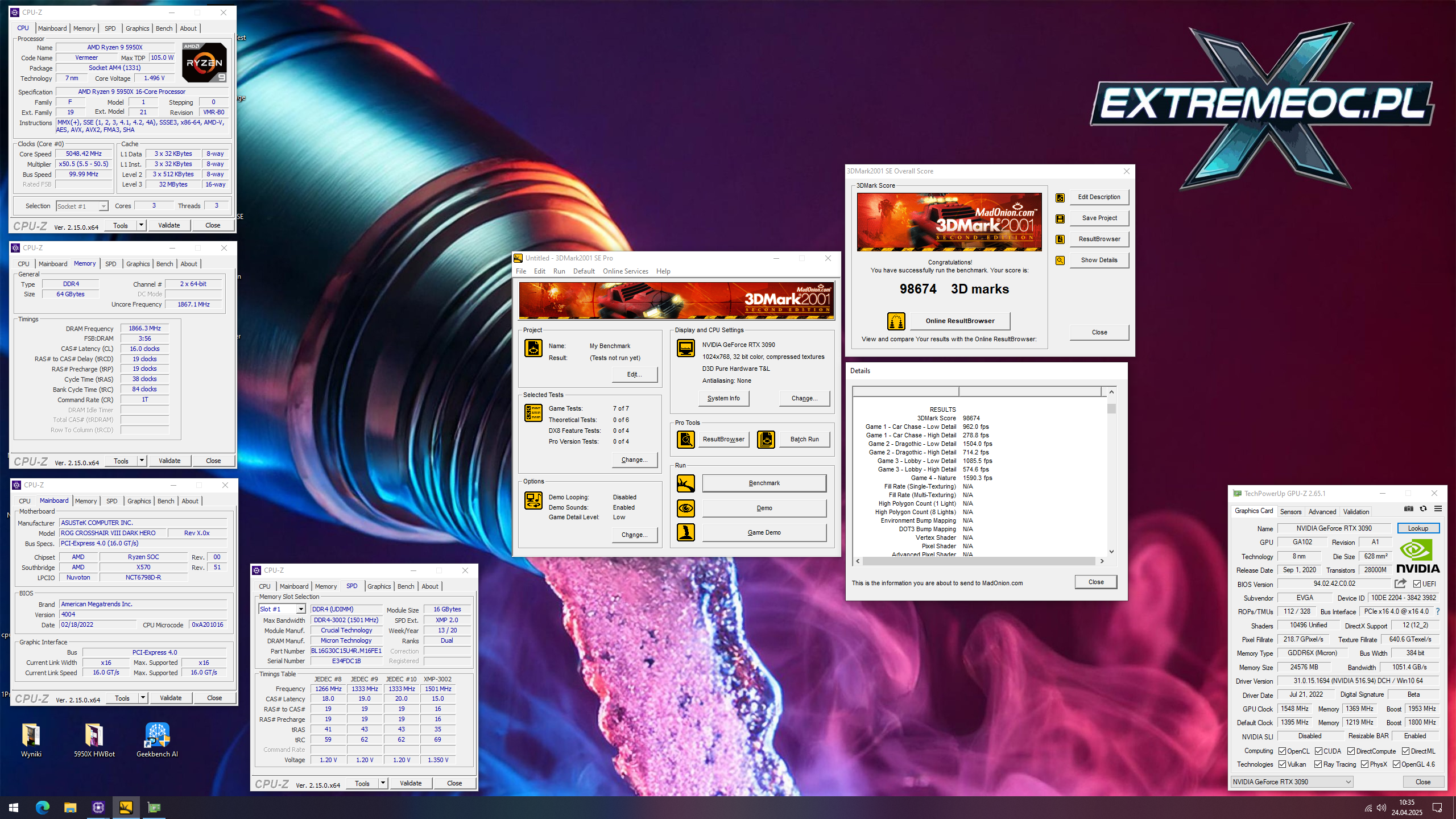The image size is (1456, 819).
Task: Switch to Advanced tab in GPU-Z
Action: 1322,511
